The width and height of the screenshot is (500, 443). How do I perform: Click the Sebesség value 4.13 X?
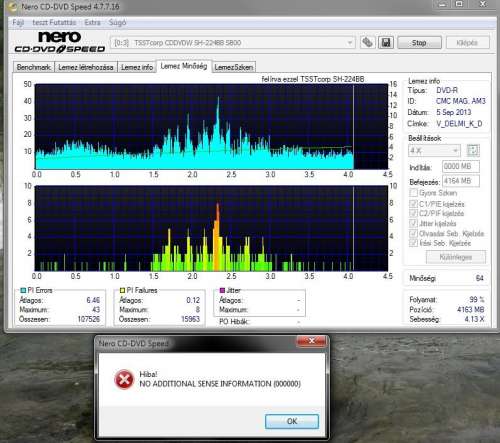pyautogui.click(x=474, y=319)
